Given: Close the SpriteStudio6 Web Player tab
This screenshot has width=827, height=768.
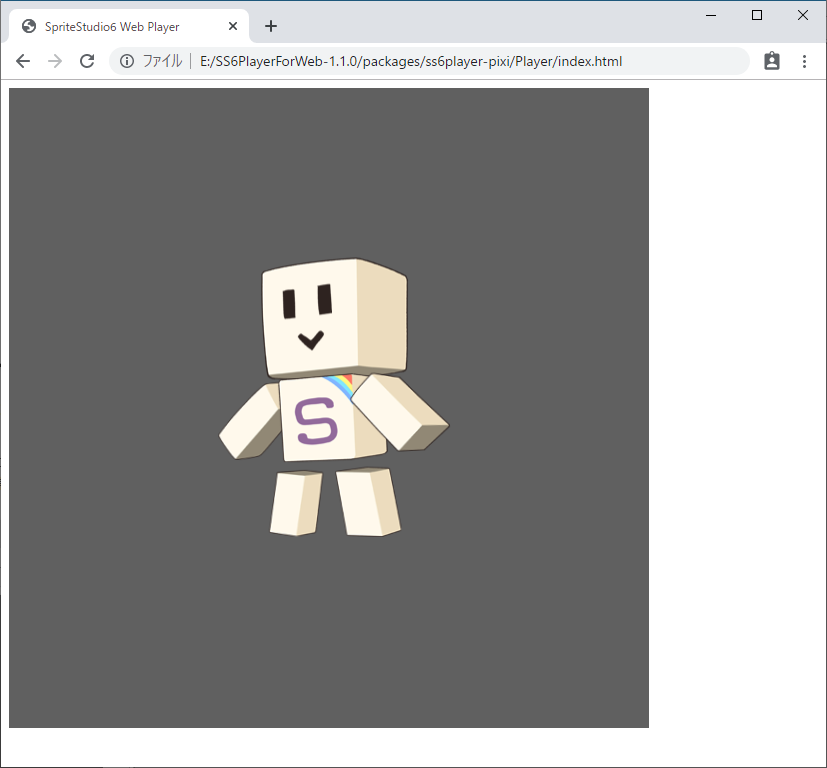Looking at the screenshot, I should tap(233, 26).
